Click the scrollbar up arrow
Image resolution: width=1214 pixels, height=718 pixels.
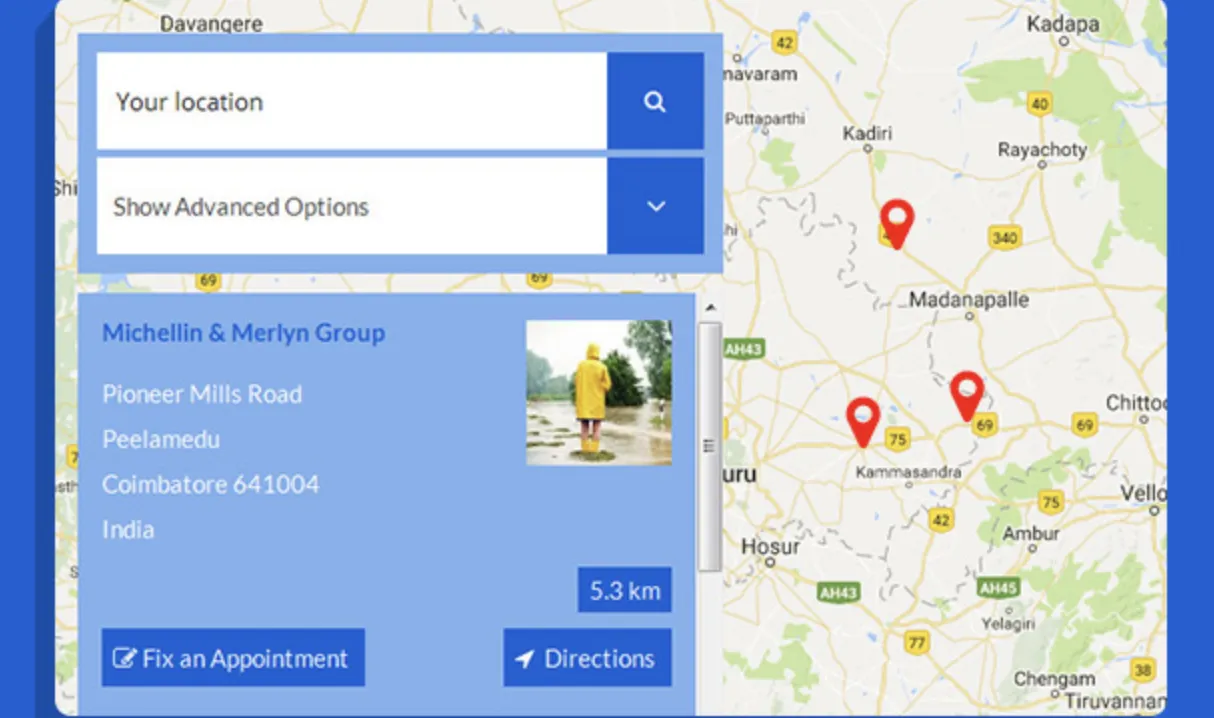pos(709,308)
